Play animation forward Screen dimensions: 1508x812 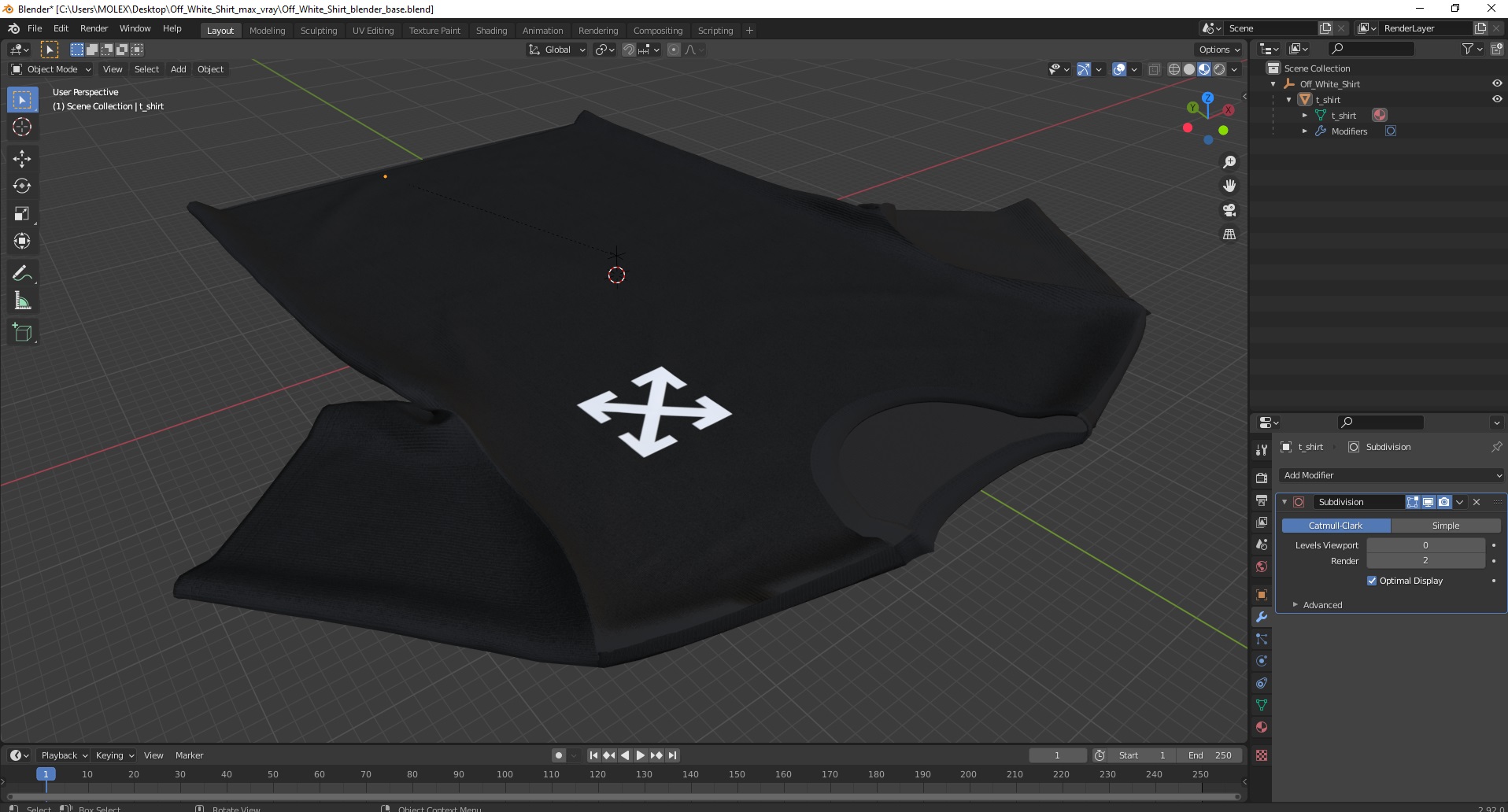point(641,755)
